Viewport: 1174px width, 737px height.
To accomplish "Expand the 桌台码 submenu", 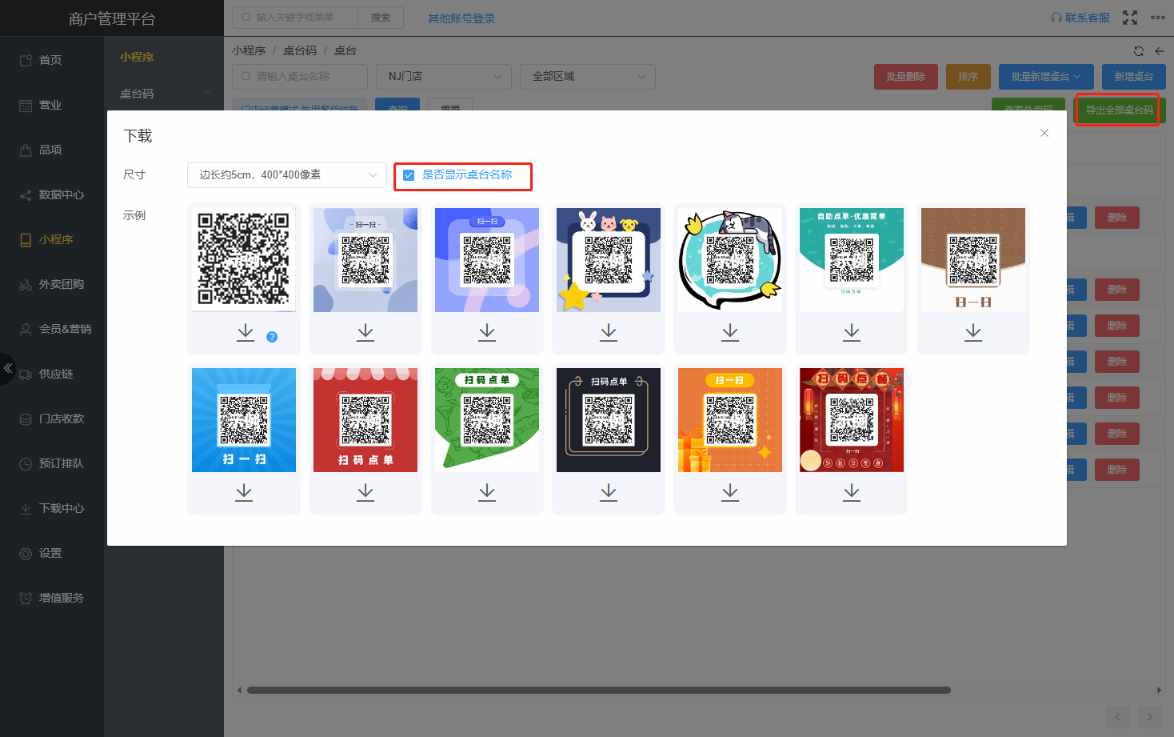I will [x=164, y=94].
